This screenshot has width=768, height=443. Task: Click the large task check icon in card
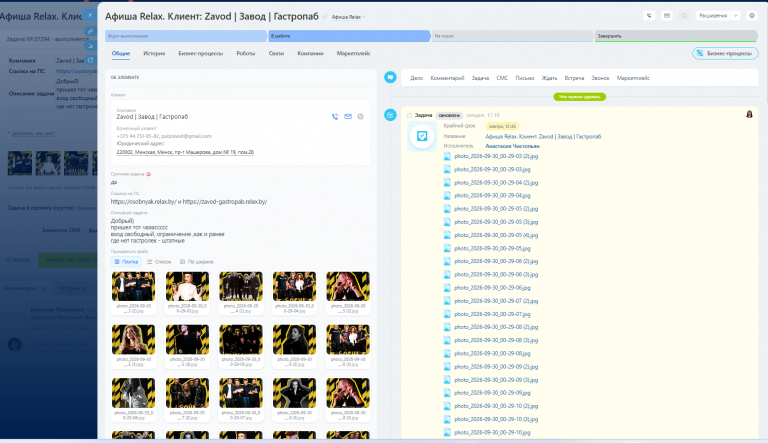(x=422, y=136)
